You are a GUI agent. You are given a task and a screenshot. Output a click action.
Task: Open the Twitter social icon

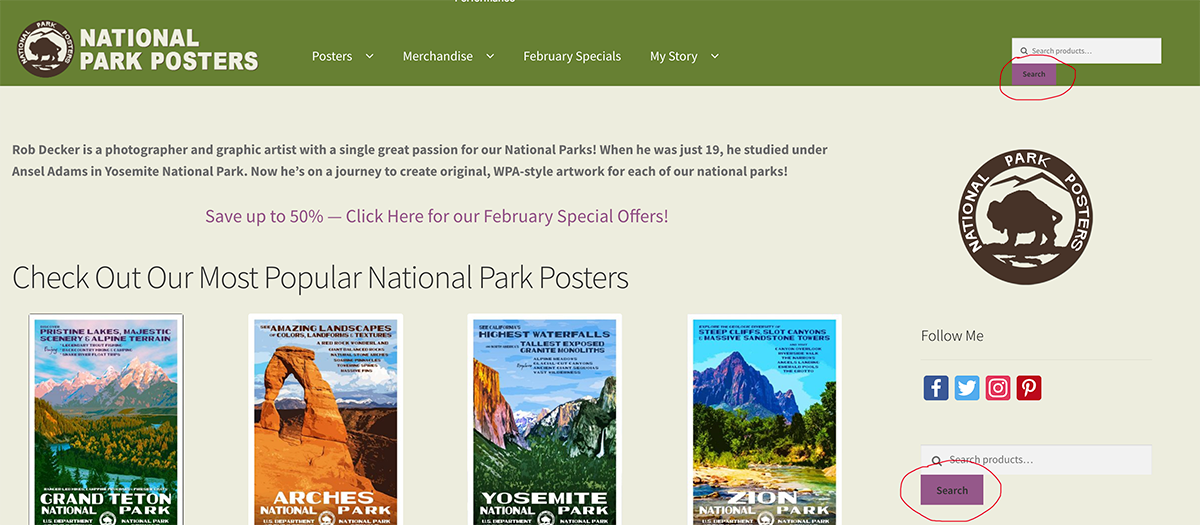pos(967,388)
